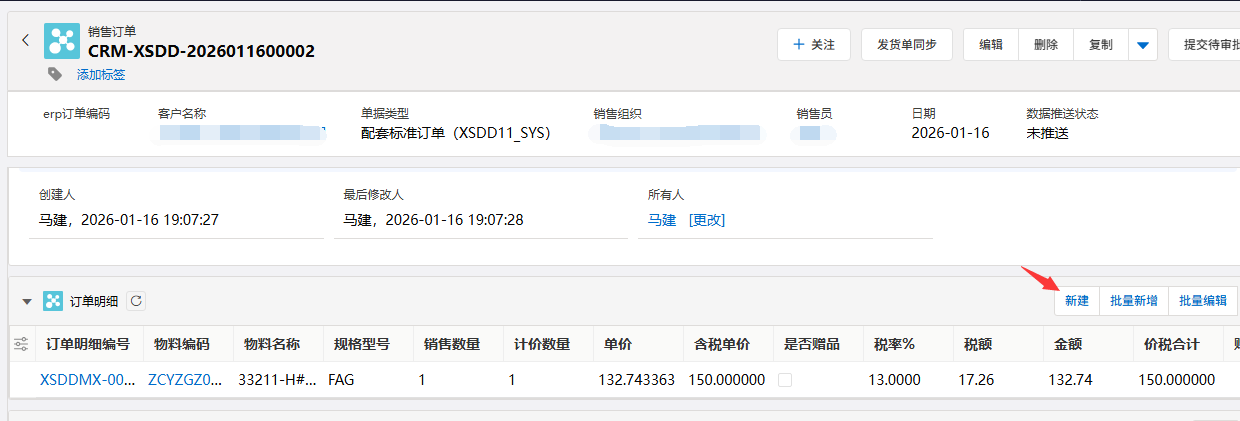Click the 更改 owner link
The height and width of the screenshot is (421, 1240).
[x=707, y=220]
